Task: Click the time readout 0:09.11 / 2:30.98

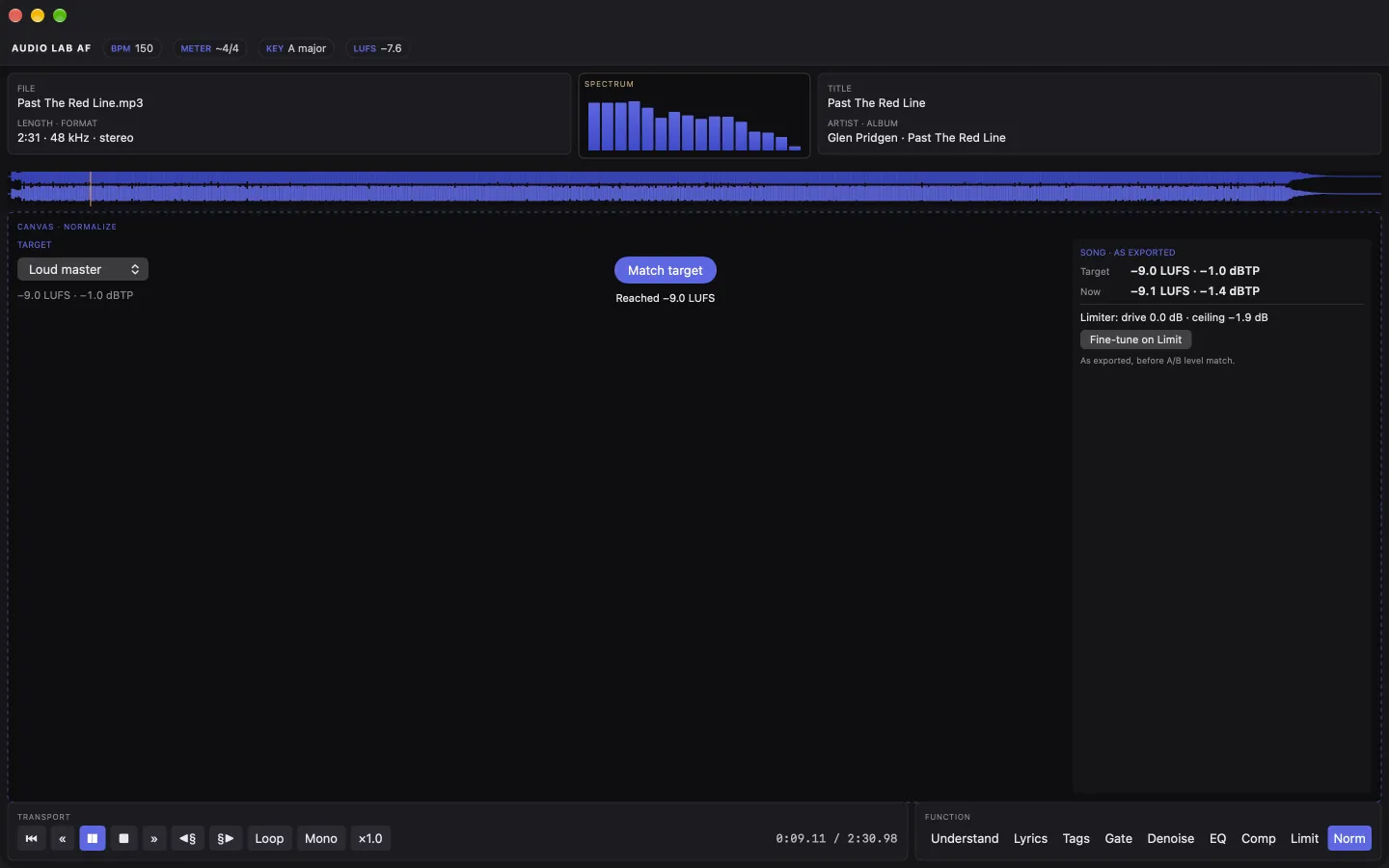Action: [x=836, y=839]
